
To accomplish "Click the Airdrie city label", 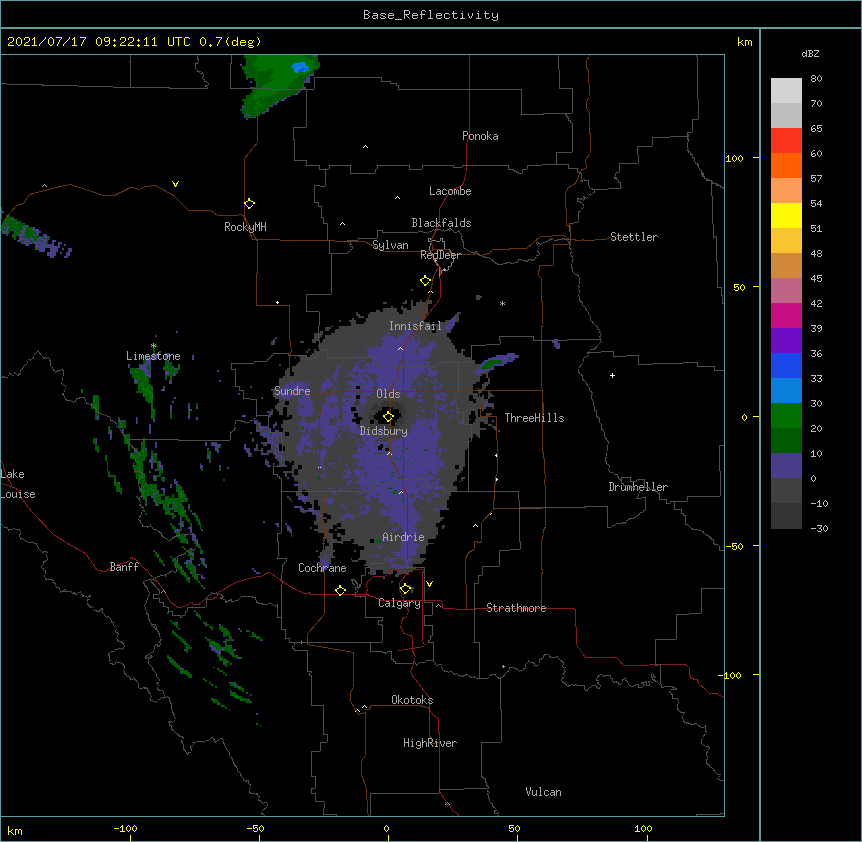I will click(x=404, y=537).
